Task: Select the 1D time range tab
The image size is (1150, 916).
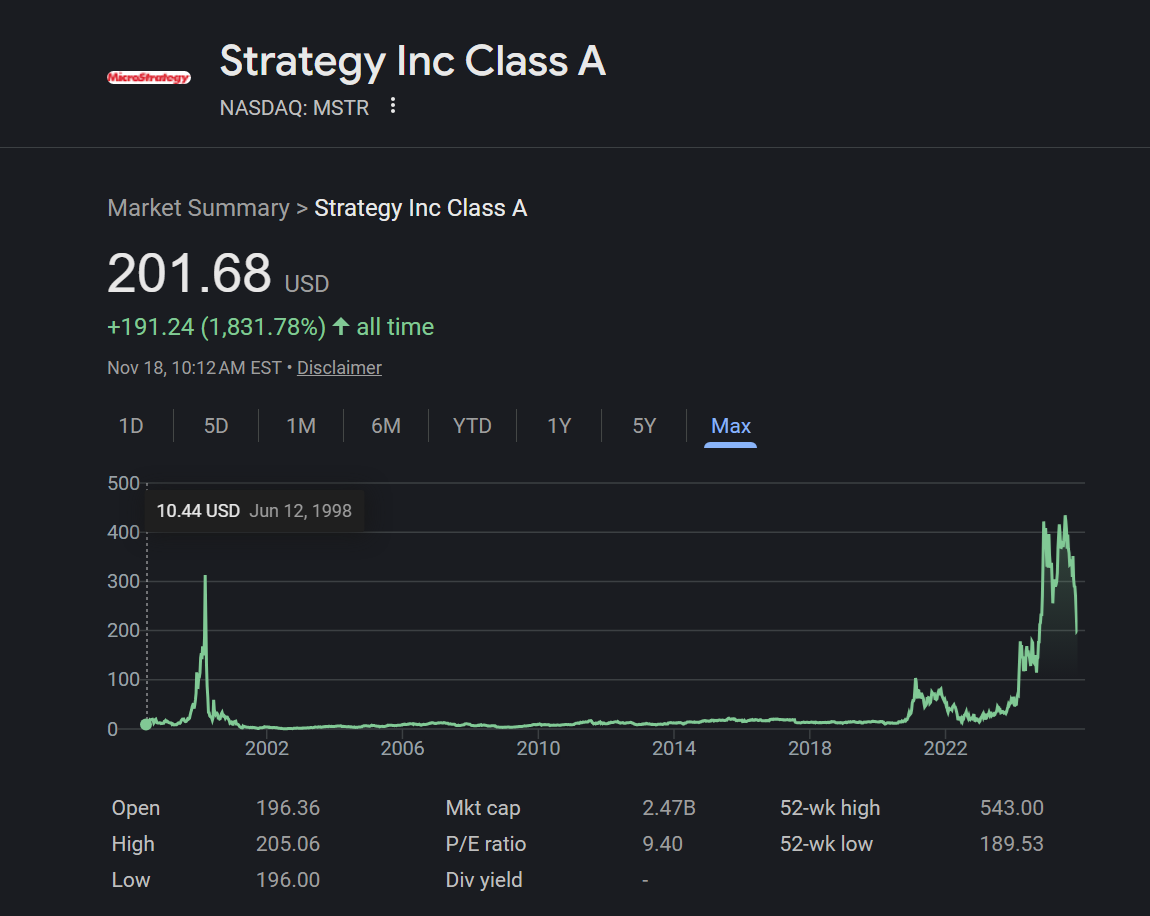Action: tap(131, 426)
